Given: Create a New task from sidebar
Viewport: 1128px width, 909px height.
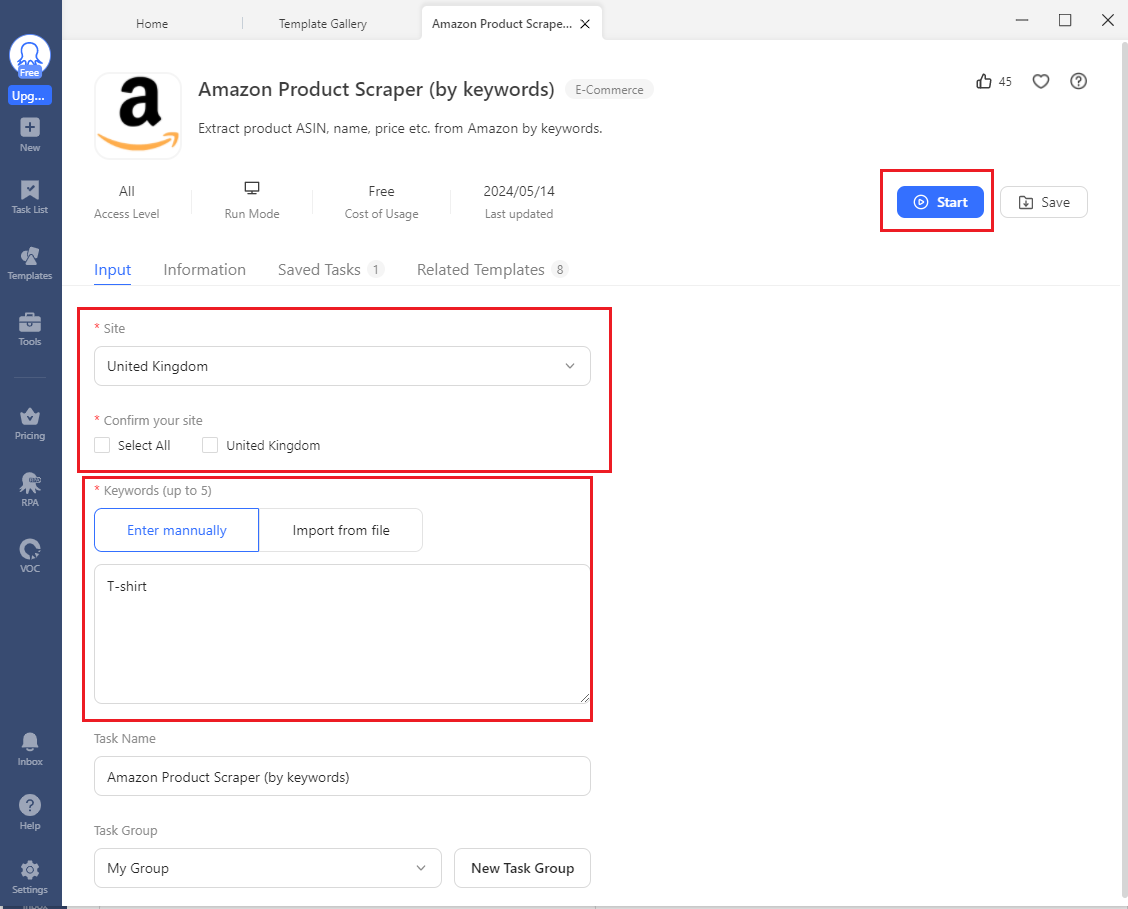Looking at the screenshot, I should pos(29,134).
